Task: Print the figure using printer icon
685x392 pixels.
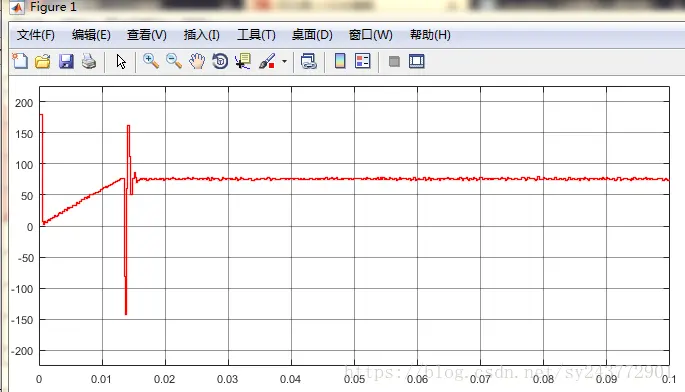Action: coord(89,61)
